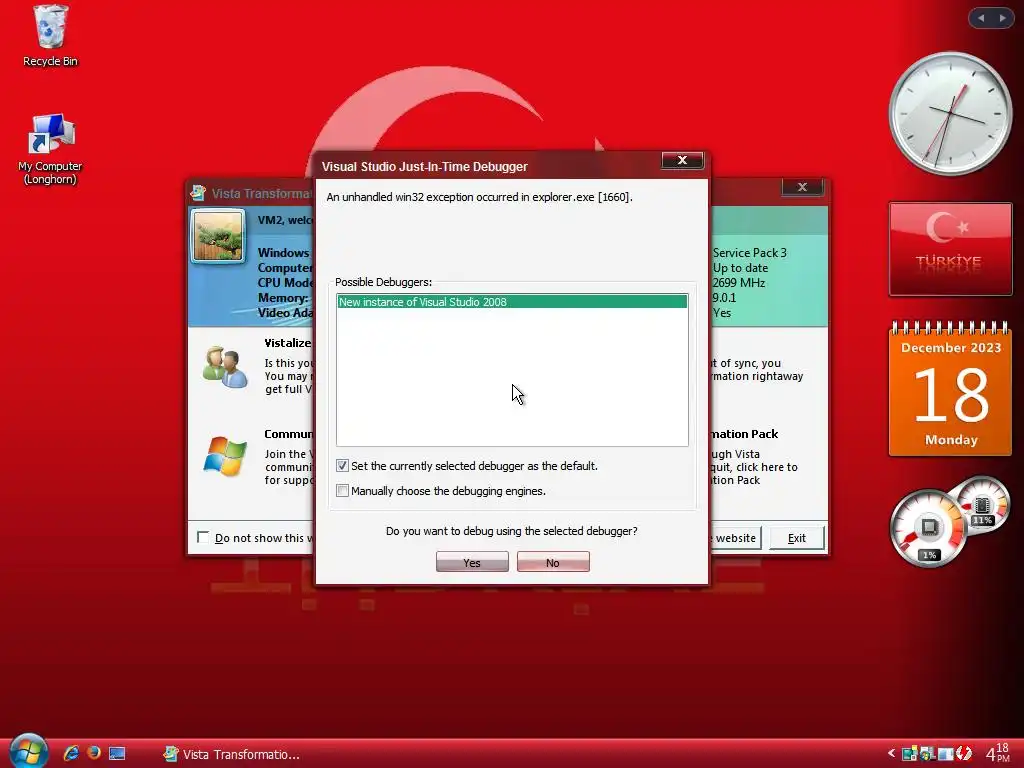Tick the Do not show this checkbox
This screenshot has height=768, width=1024.
click(203, 537)
